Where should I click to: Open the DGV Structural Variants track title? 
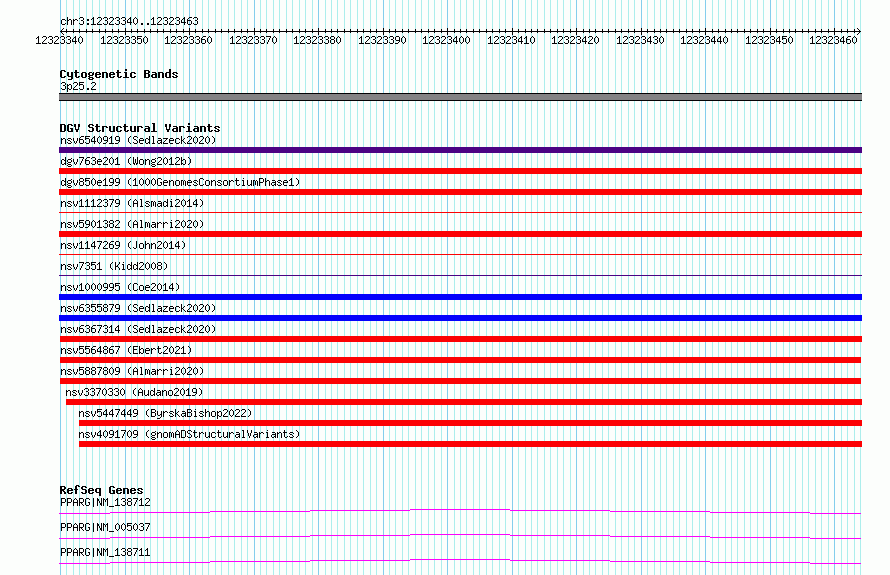(x=140, y=128)
